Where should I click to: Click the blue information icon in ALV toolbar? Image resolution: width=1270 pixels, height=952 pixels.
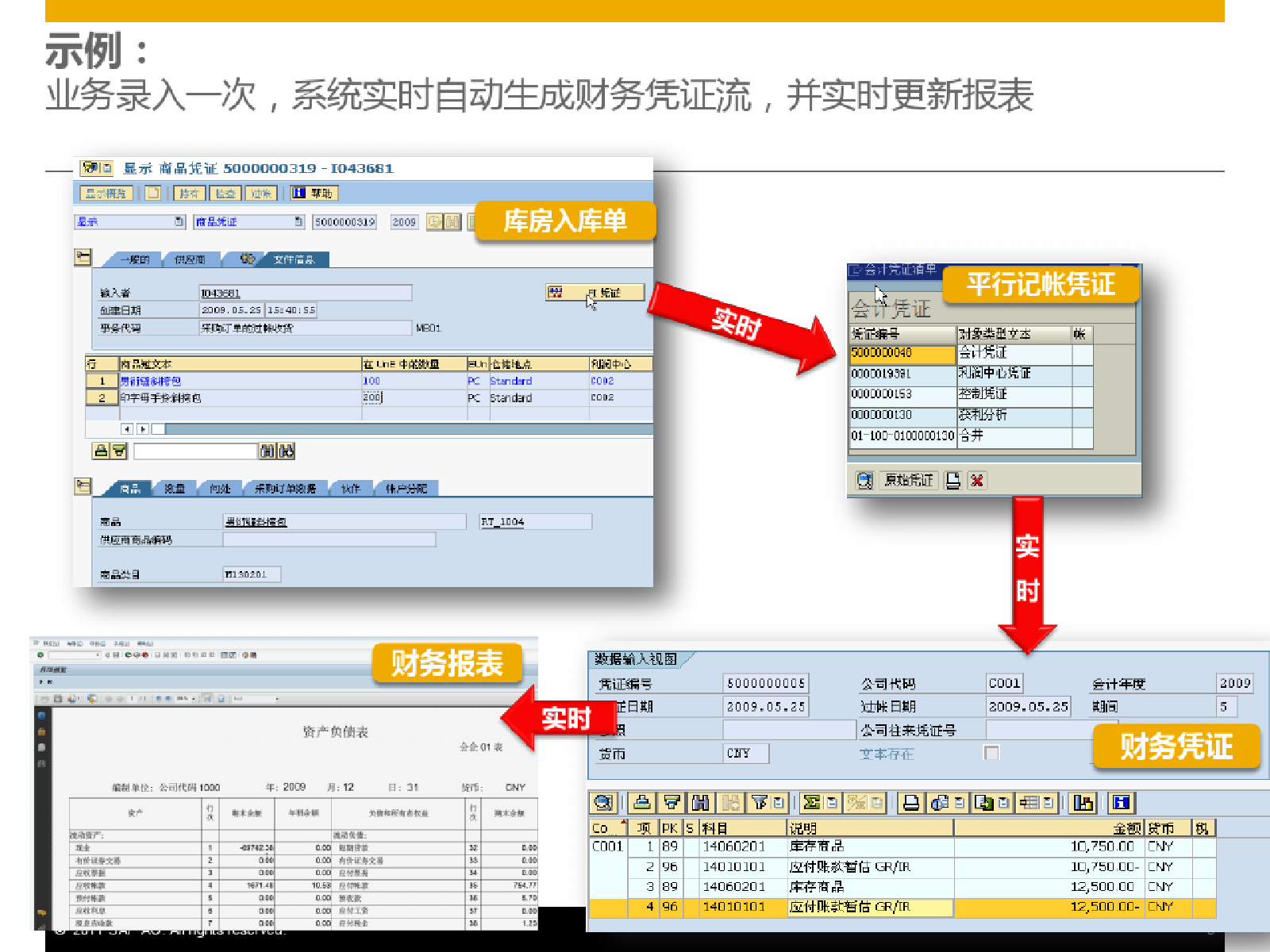click(1121, 803)
